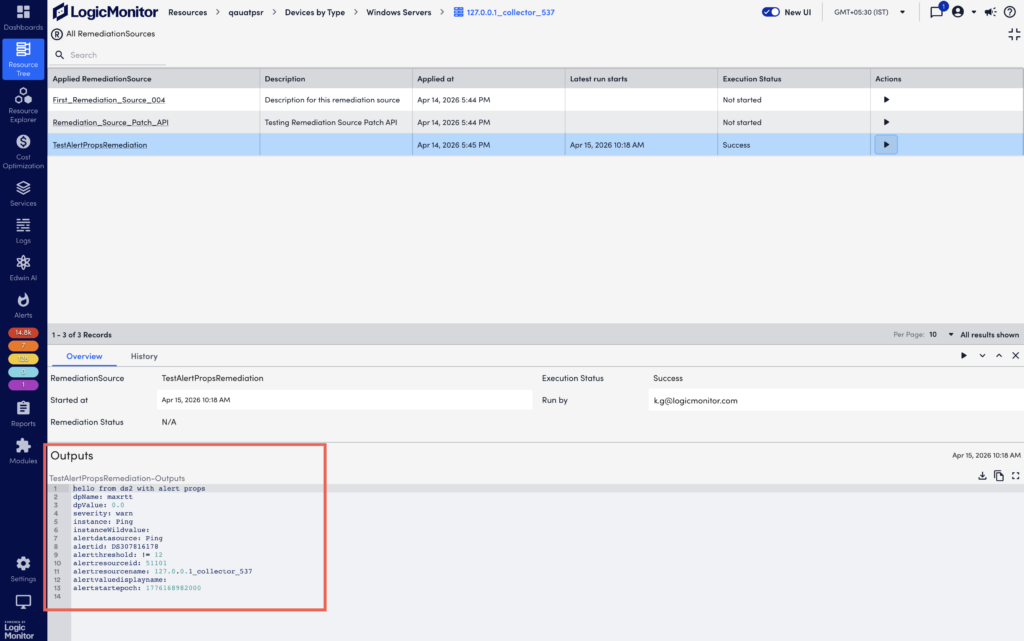Open Edwin AI in sidebar
This screenshot has width=1024, height=641.
tap(23, 268)
